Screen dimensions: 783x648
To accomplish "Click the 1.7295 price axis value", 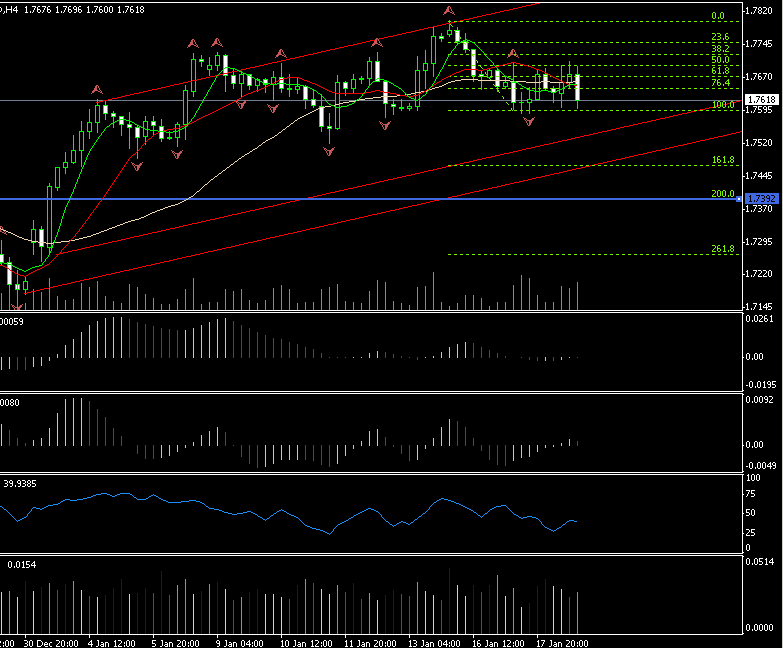I will point(759,242).
